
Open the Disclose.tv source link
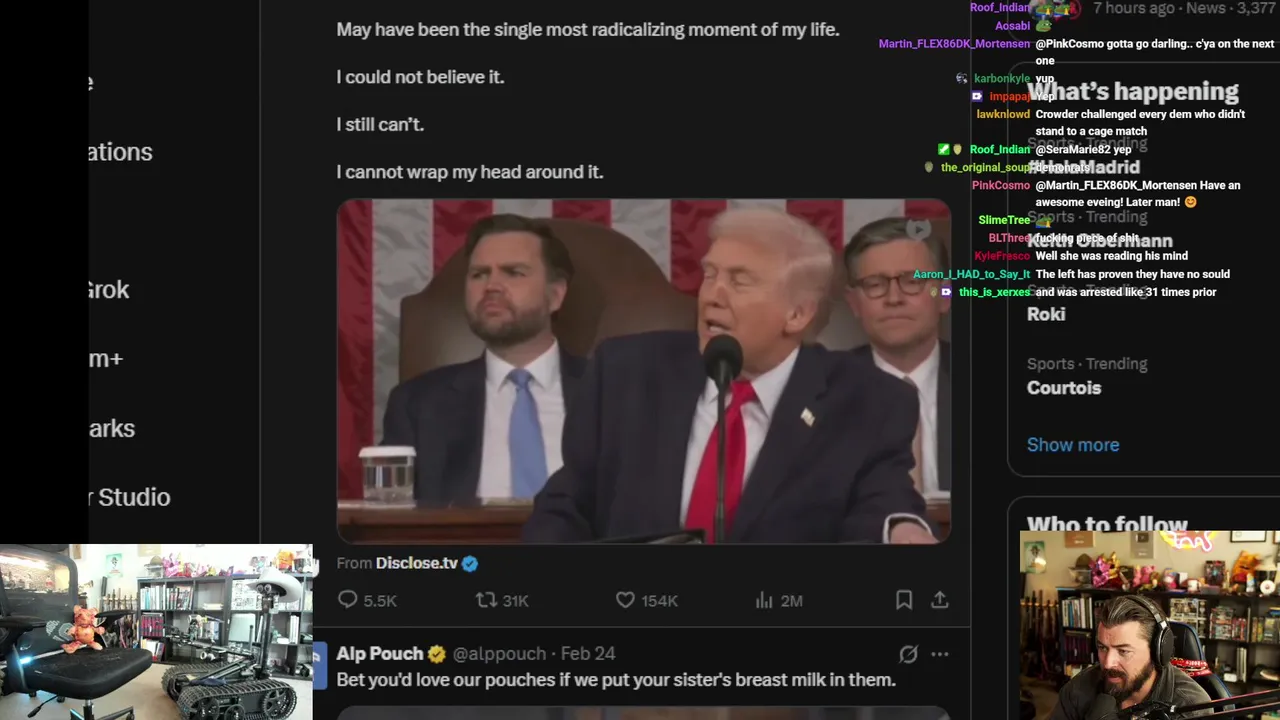(x=416, y=563)
